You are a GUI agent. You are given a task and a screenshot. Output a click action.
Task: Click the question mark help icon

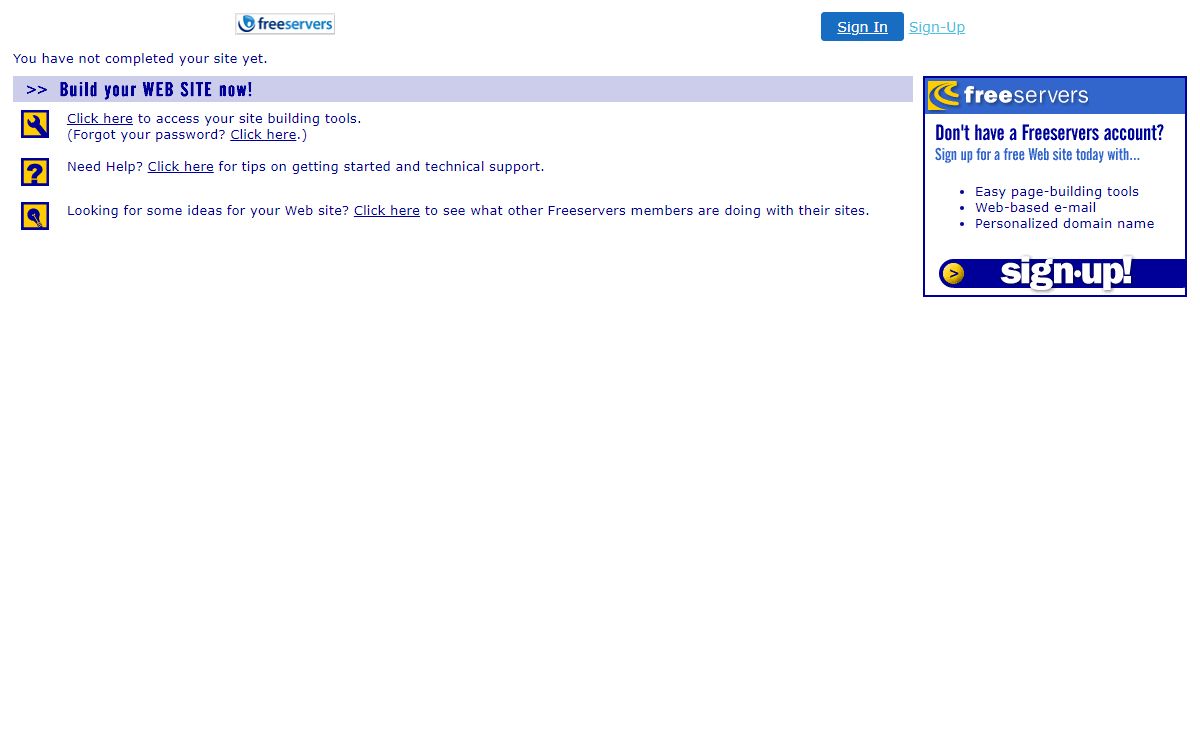click(35, 172)
